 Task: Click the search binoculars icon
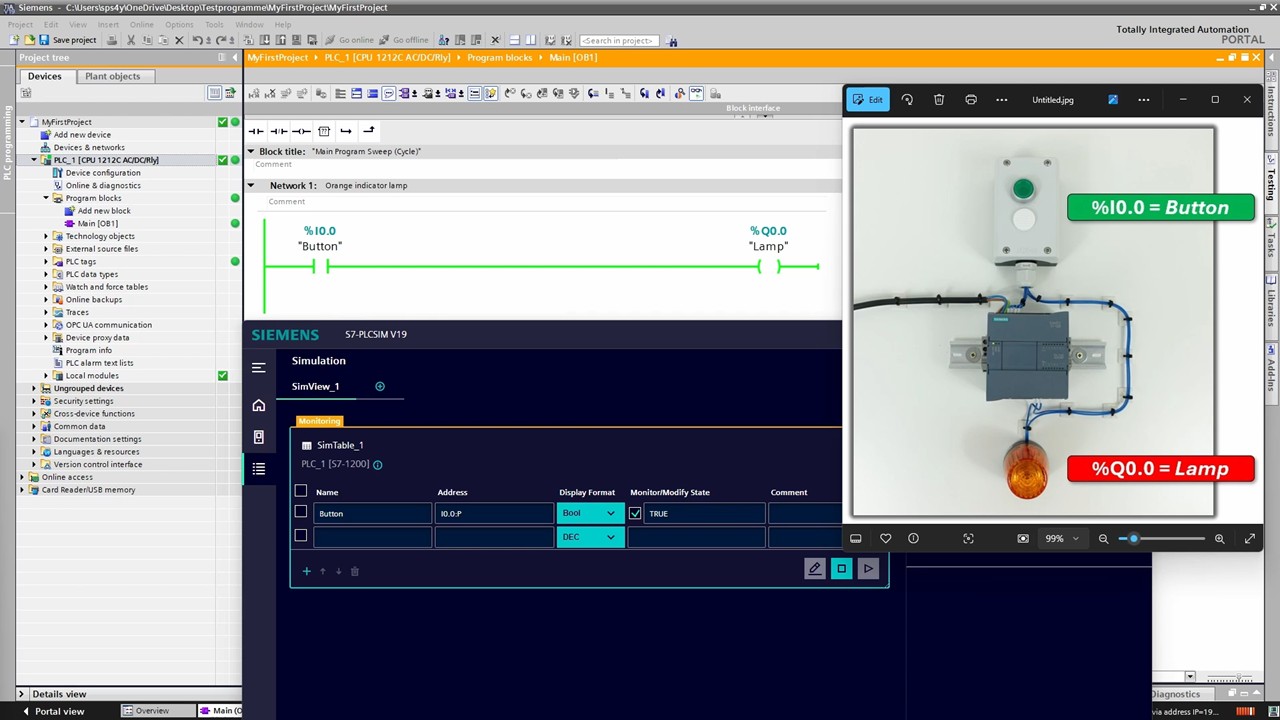coord(672,41)
